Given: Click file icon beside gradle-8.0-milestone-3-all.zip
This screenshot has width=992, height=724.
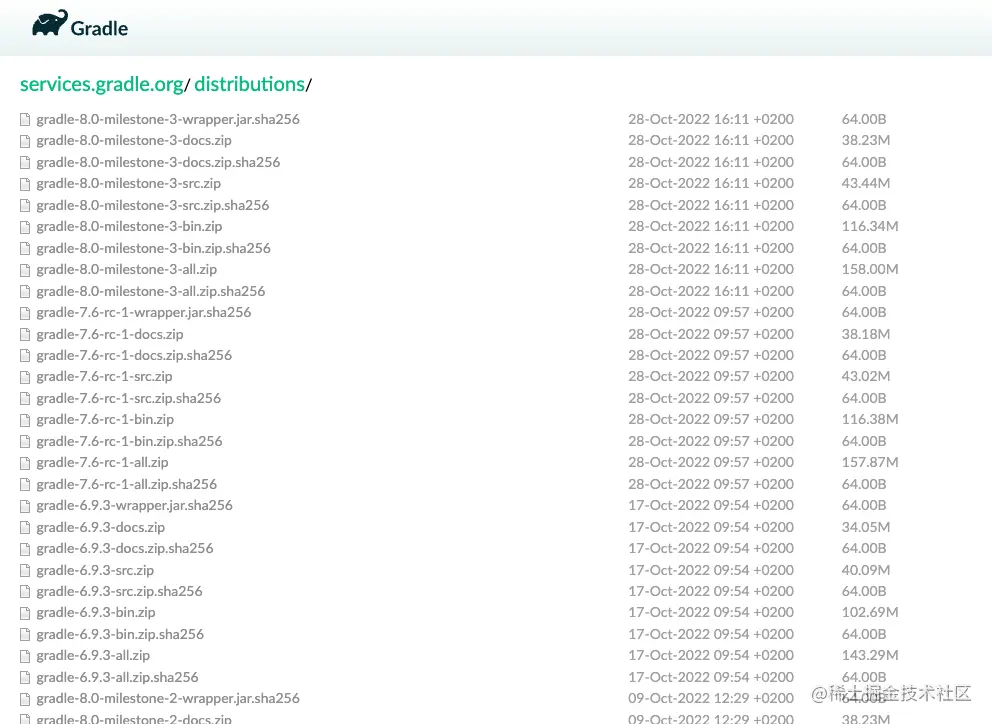Looking at the screenshot, I should (x=25, y=270).
